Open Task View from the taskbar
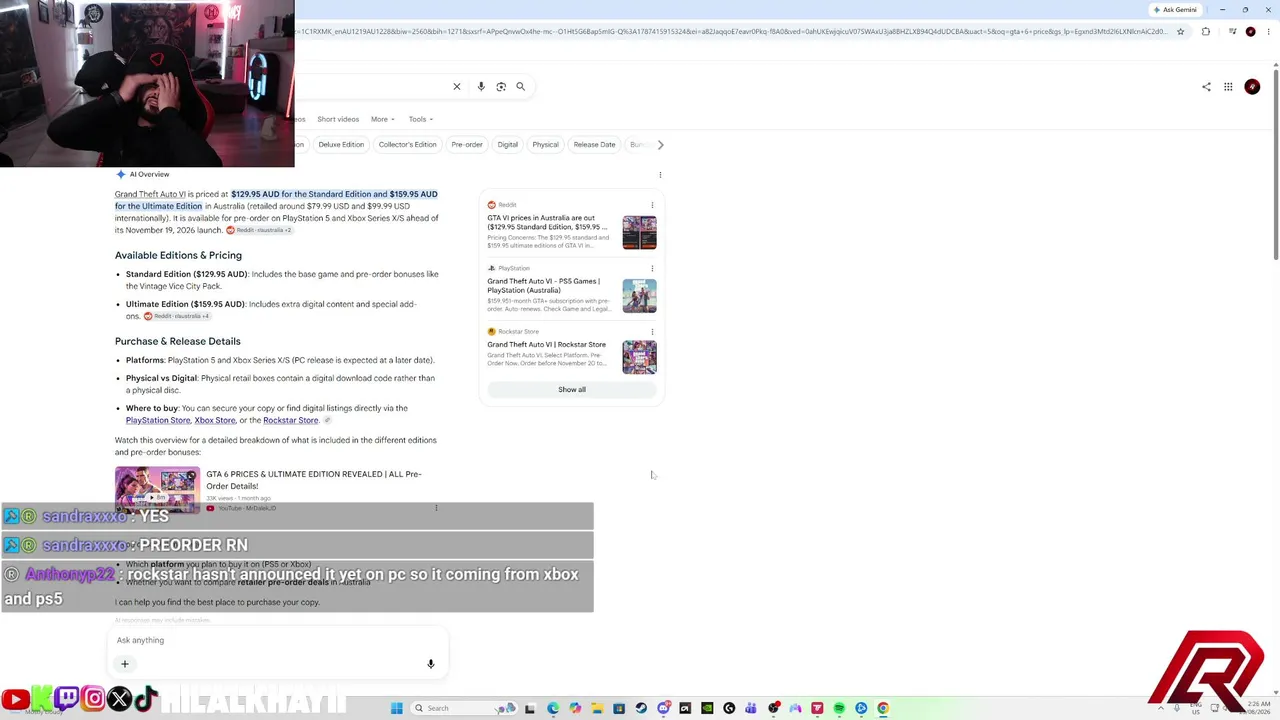Viewport: 1280px width, 720px height. 529,708
